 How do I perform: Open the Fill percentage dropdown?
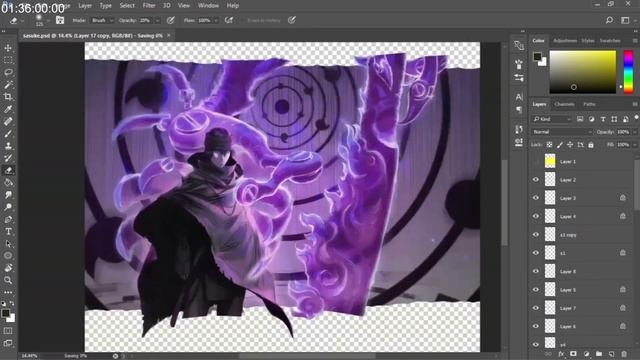coord(634,145)
